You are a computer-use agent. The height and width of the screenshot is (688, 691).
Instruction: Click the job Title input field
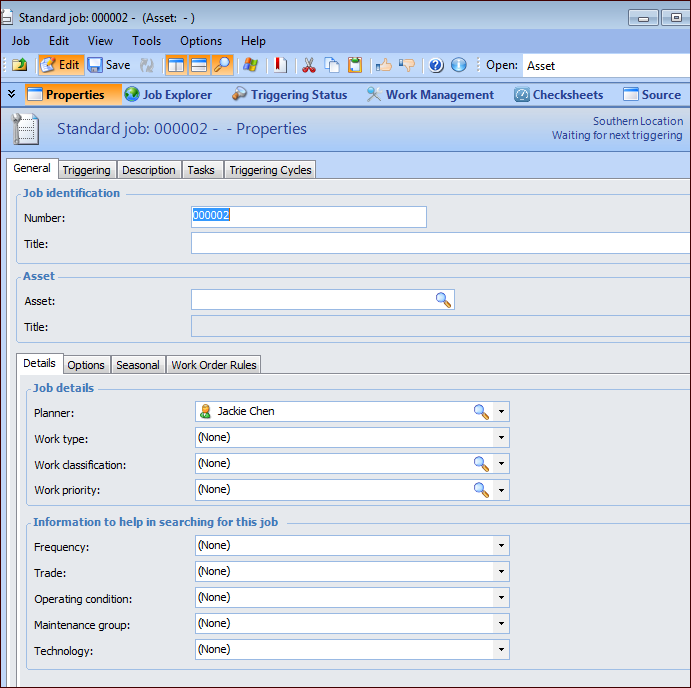(440, 243)
